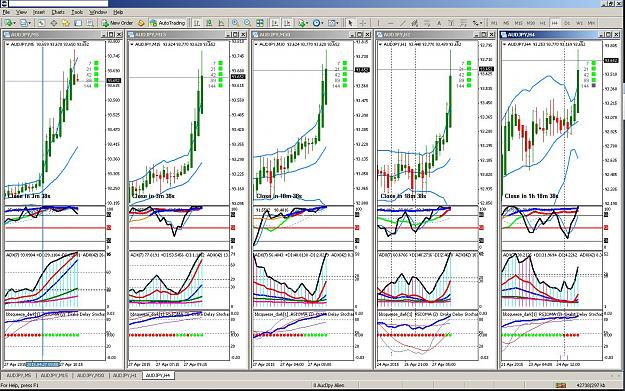
Task: Select the equidistant channel tool
Action: click(x=415, y=23)
